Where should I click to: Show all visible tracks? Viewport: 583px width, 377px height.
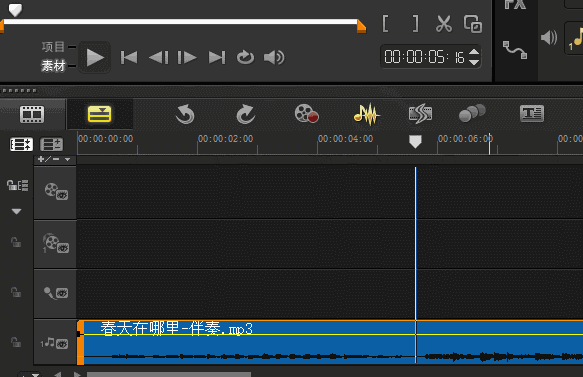pos(21,144)
